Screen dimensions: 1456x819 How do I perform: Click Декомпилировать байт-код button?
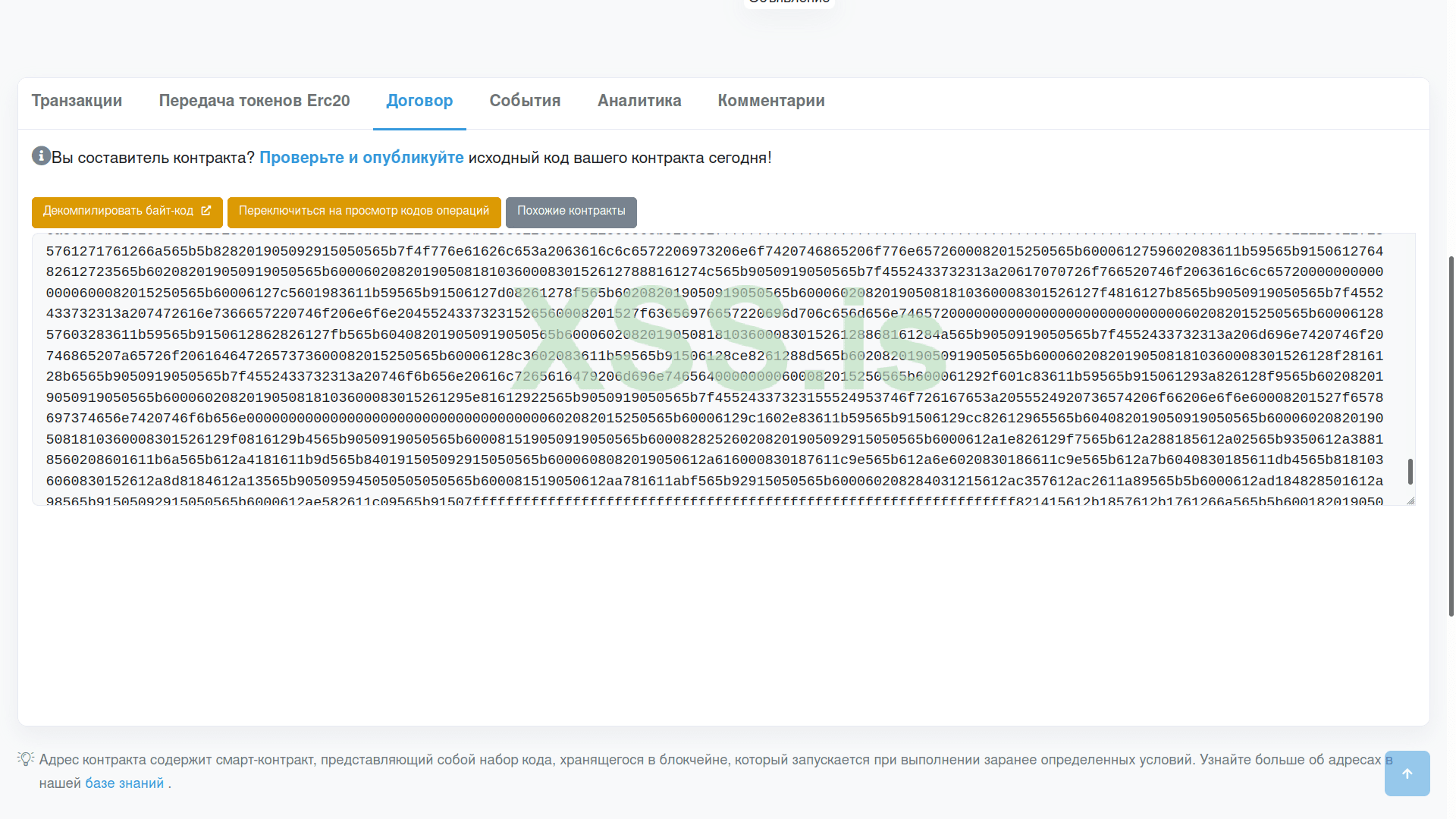(x=118, y=212)
